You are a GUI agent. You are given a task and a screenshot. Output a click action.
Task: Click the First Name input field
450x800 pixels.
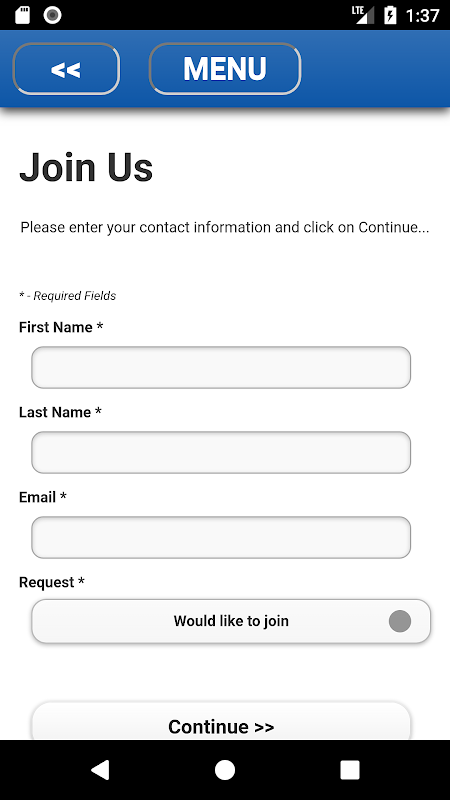click(221, 367)
